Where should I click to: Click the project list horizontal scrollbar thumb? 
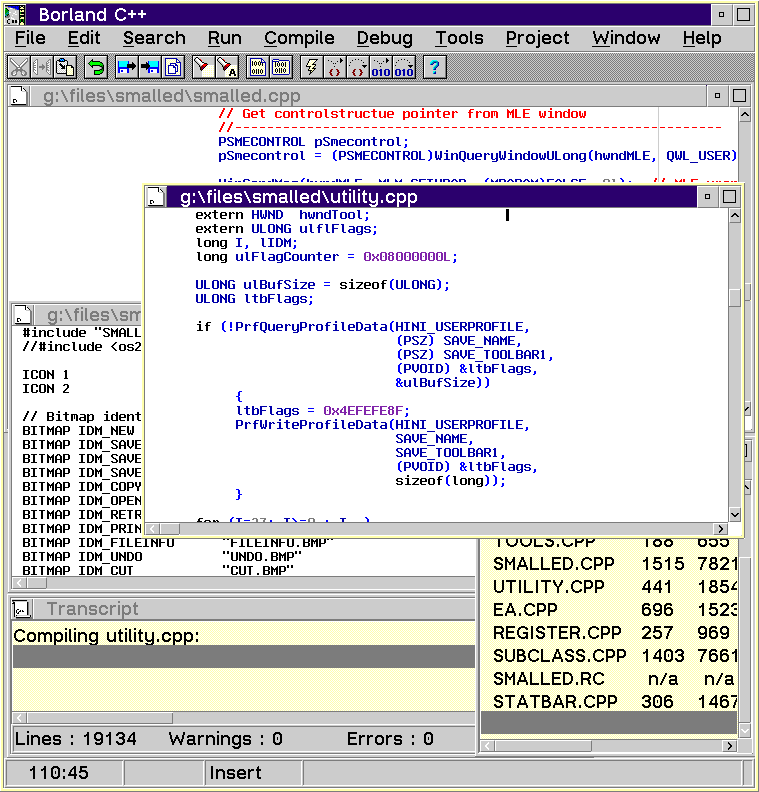pos(543,746)
